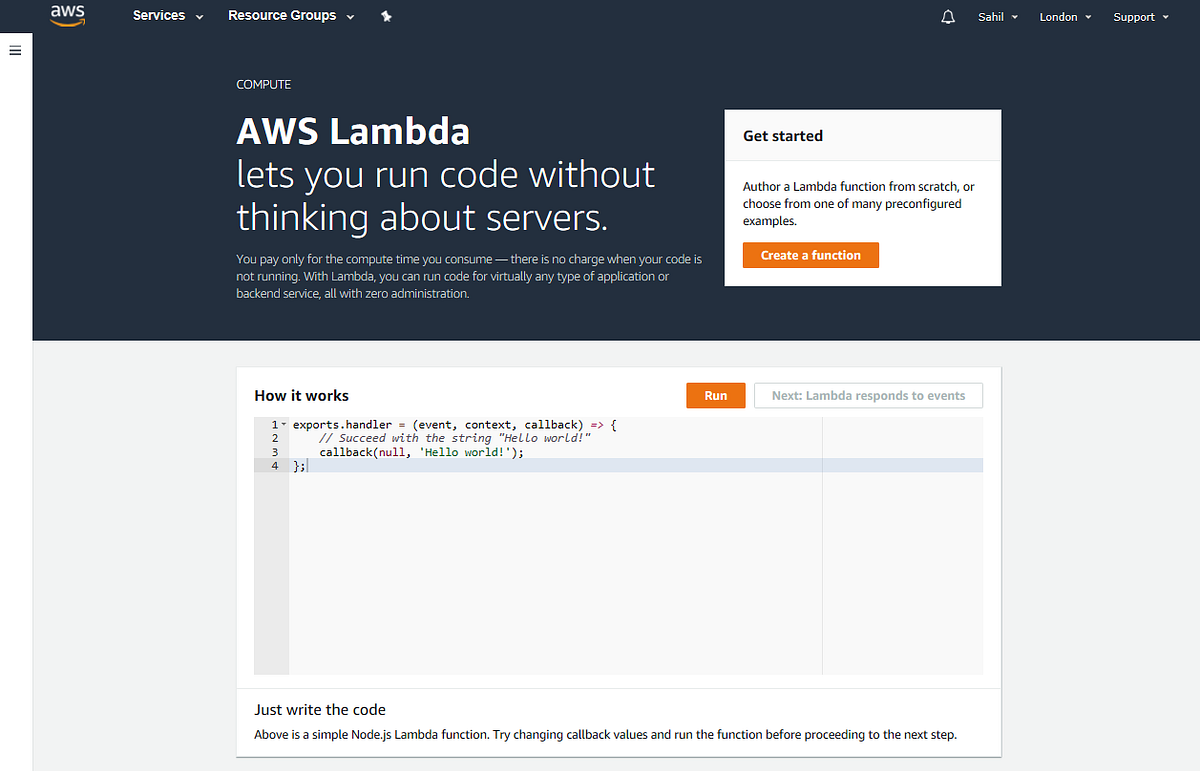The width and height of the screenshot is (1200, 771).
Task: Place cursor on the callback code line
Action: 421,452
